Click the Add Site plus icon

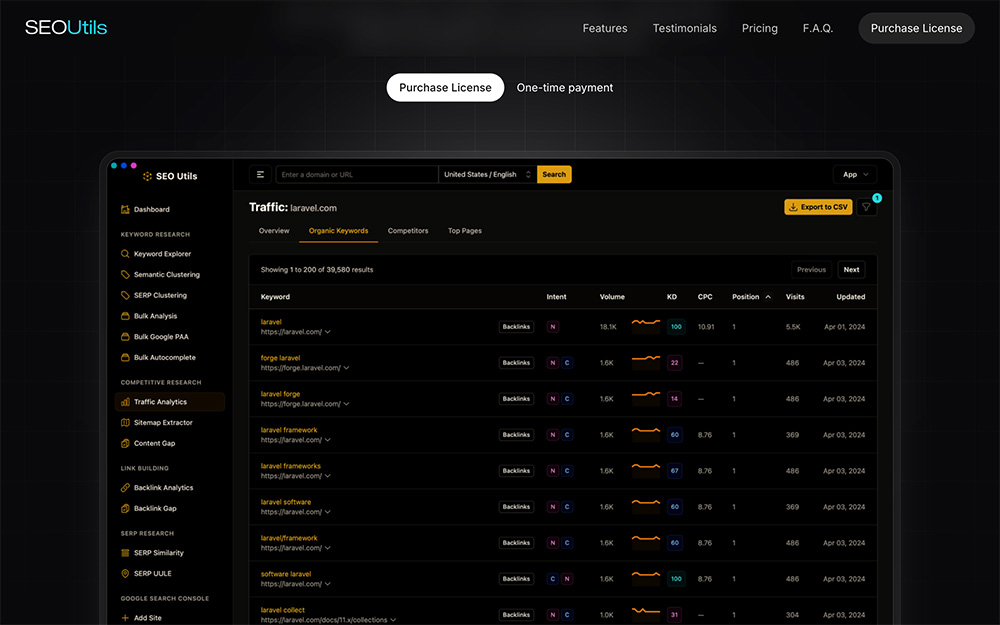(125, 618)
